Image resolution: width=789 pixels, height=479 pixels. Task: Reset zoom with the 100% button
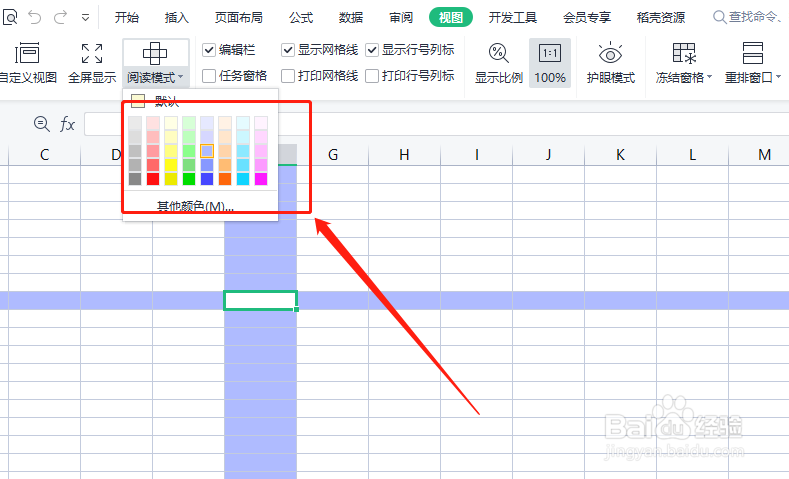coord(550,63)
